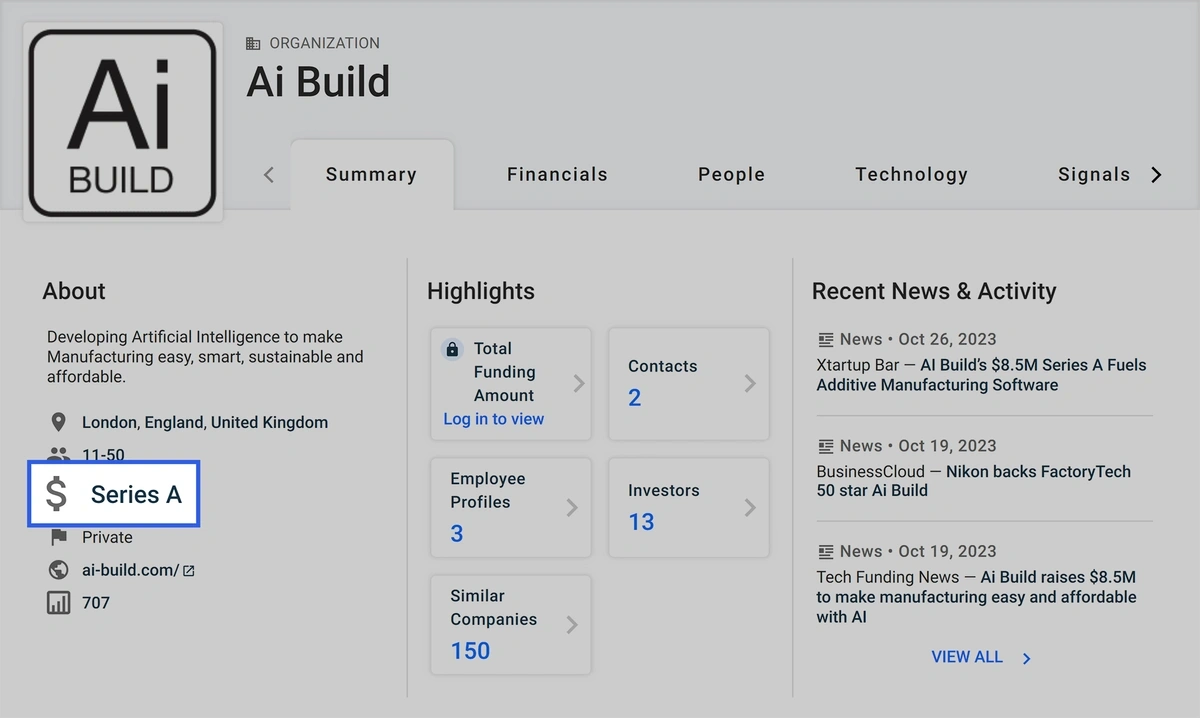Open the Investors count of 13
1200x718 pixels.
pos(641,522)
